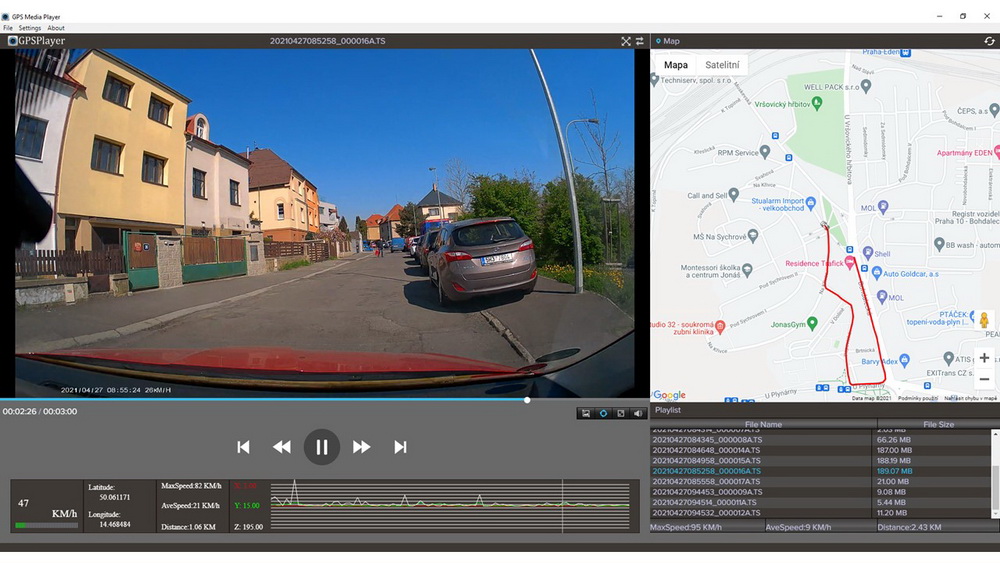Click the RPM Service map marker
The height and width of the screenshot is (563, 1000).
765,152
